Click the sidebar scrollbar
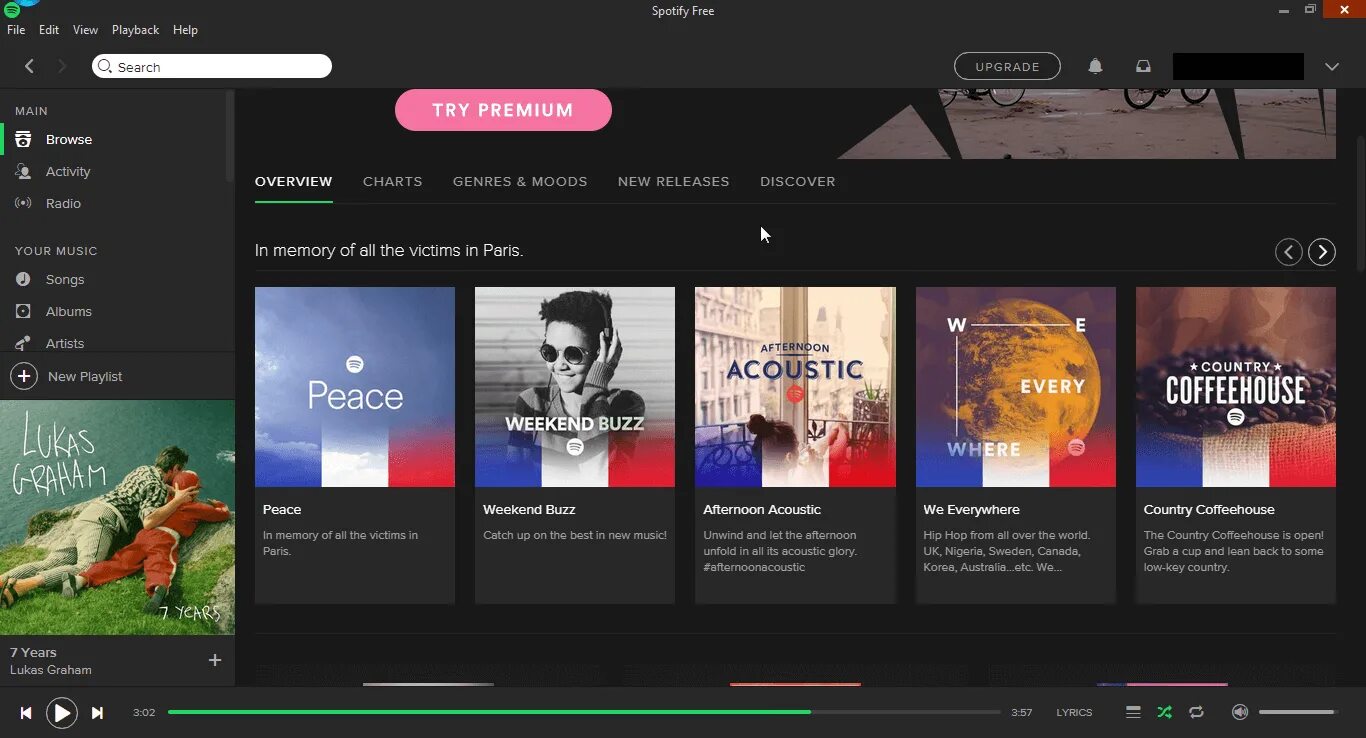 click(x=230, y=135)
